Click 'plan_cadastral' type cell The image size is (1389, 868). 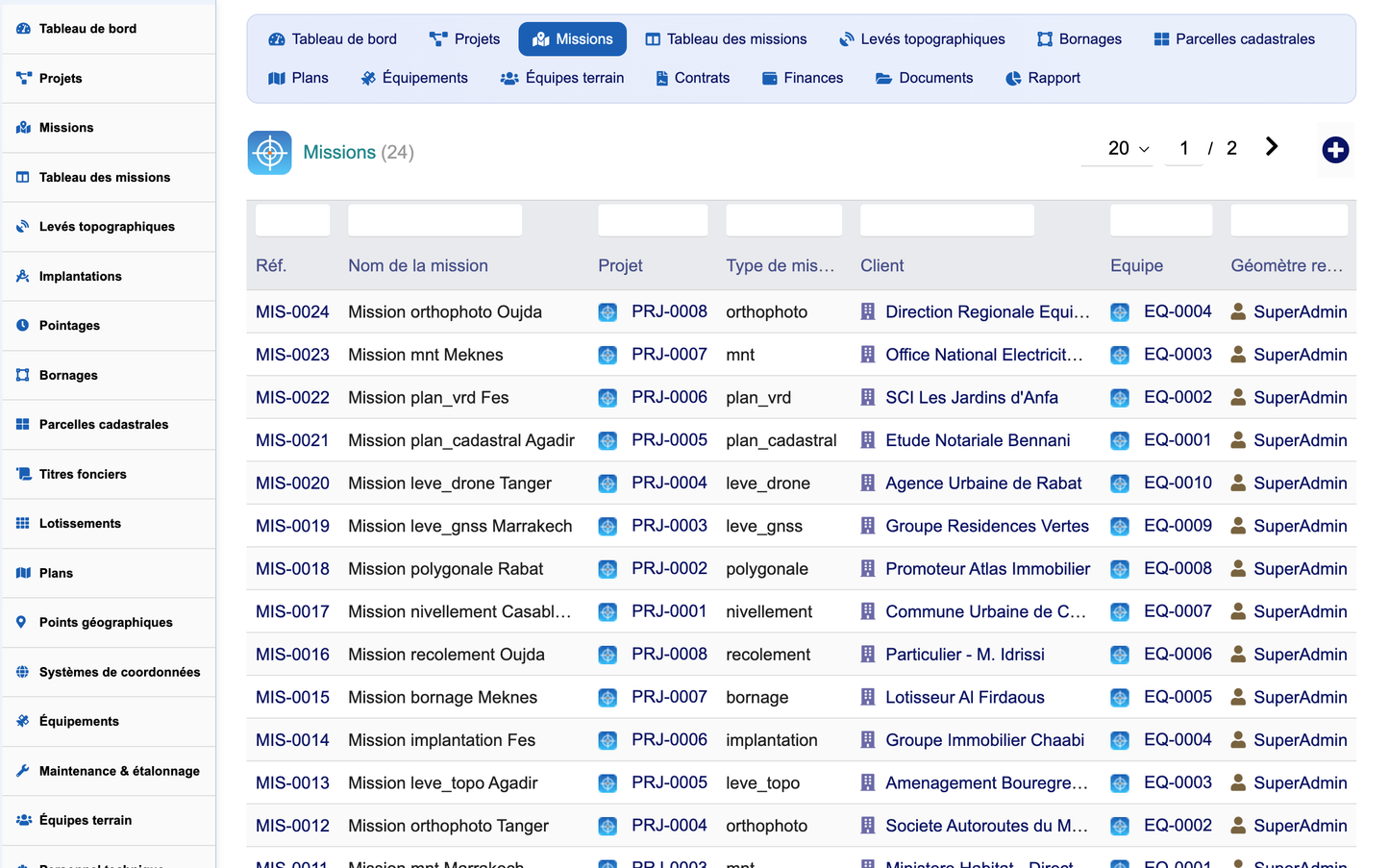[x=781, y=440]
